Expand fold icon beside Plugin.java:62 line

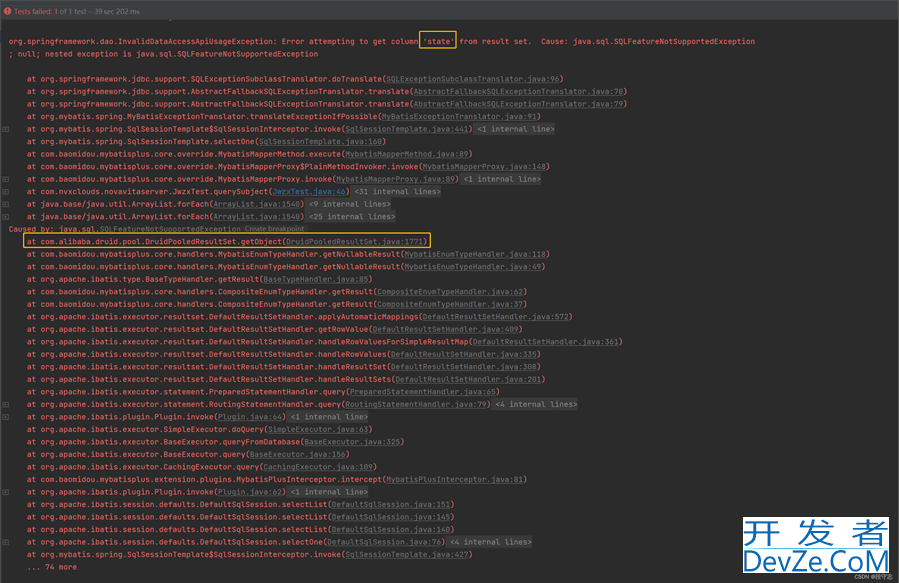(6, 492)
